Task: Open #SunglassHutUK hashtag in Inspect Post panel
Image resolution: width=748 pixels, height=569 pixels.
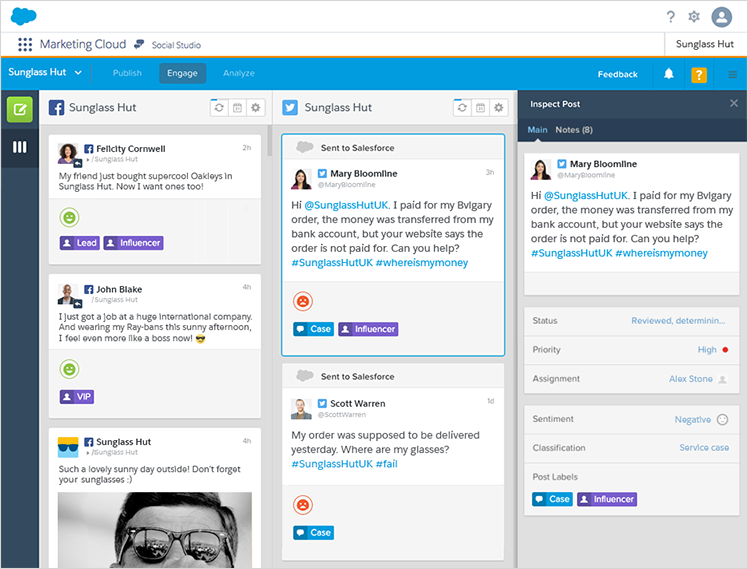Action: click(571, 253)
